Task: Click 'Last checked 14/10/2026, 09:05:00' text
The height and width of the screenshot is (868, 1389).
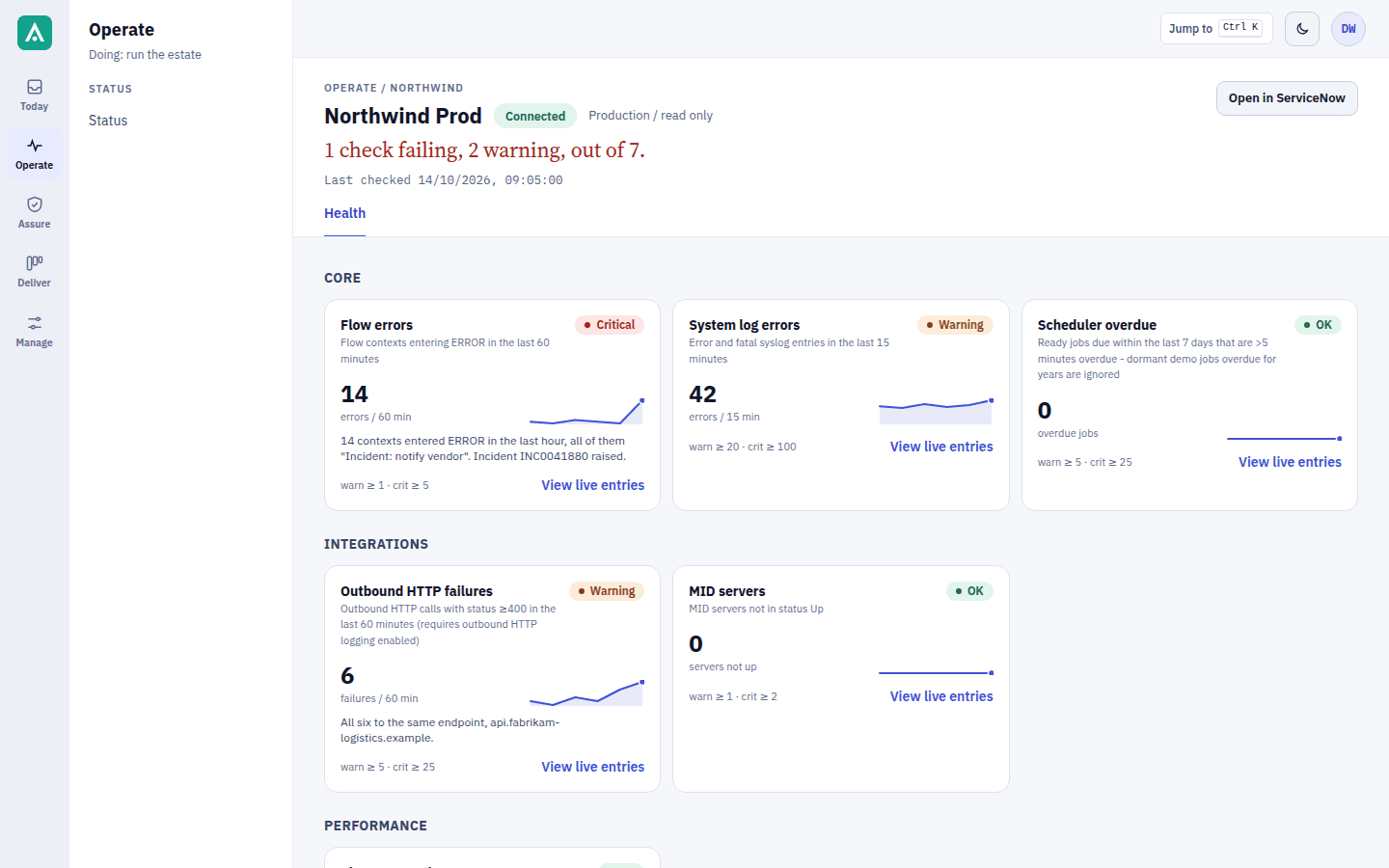Action: [x=444, y=180]
